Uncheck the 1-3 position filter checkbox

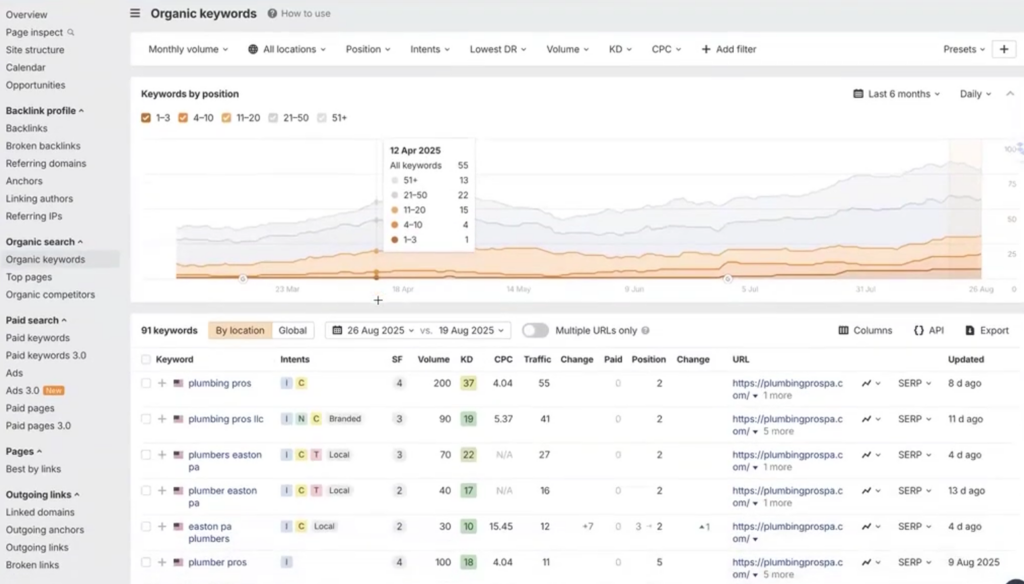point(145,117)
